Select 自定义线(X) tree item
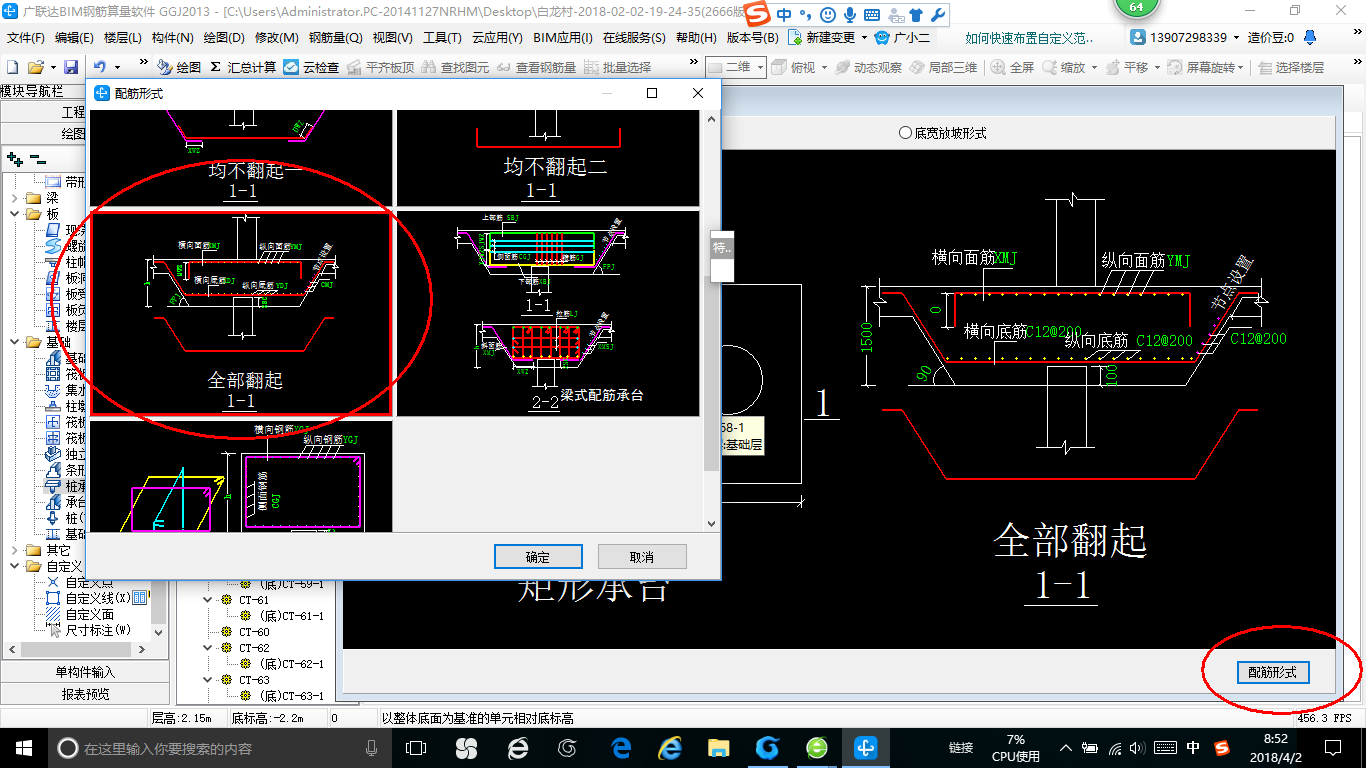Viewport: 1366px width, 768px height. coord(97,598)
